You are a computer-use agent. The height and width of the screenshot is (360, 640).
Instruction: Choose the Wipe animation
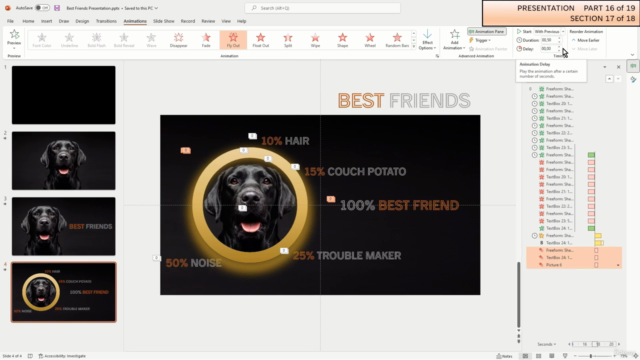tap(315, 40)
